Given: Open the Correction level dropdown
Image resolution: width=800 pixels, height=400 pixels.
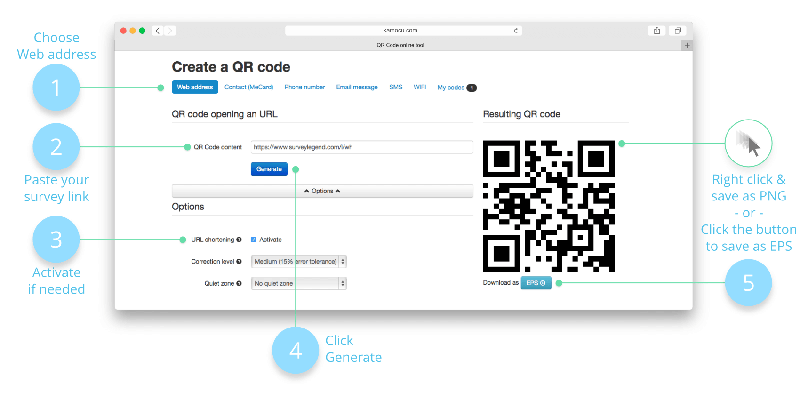Looking at the screenshot, I should pyautogui.click(x=299, y=261).
